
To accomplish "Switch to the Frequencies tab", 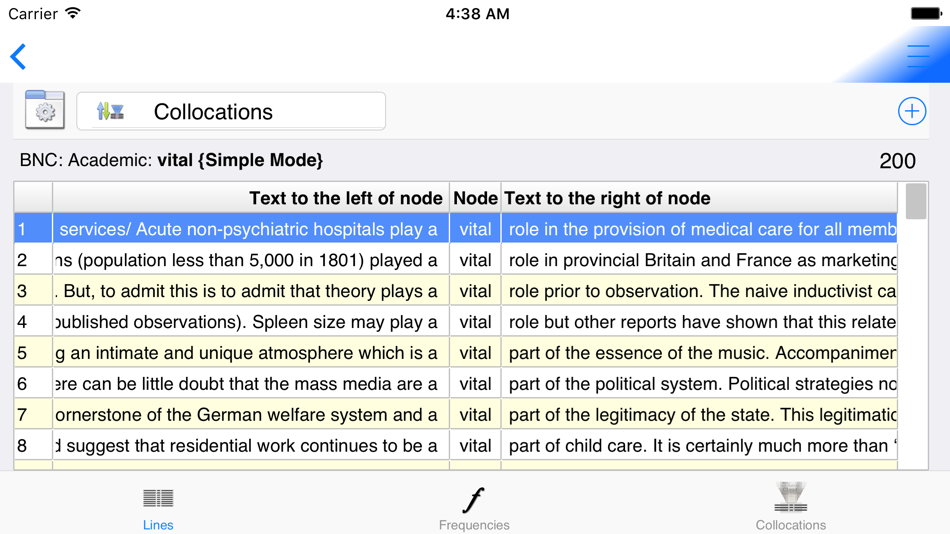I will [x=474, y=509].
